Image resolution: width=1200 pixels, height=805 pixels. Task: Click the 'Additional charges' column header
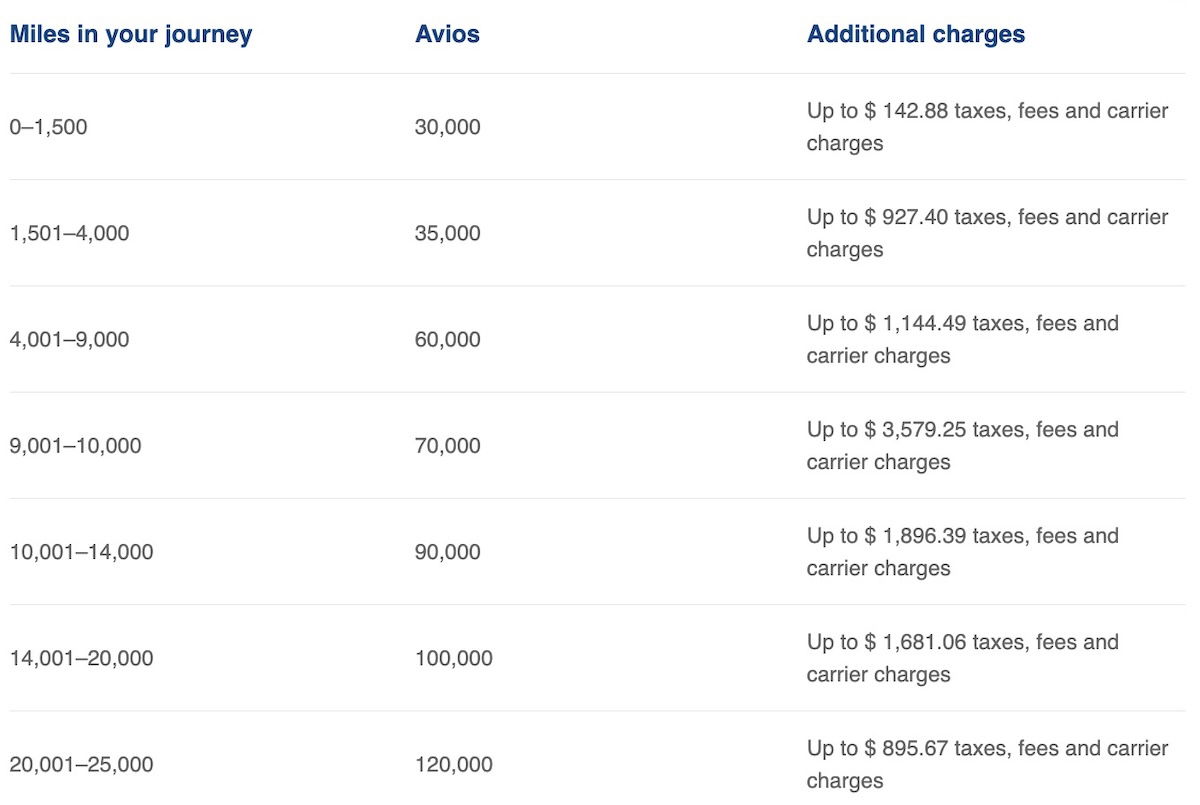916,35
